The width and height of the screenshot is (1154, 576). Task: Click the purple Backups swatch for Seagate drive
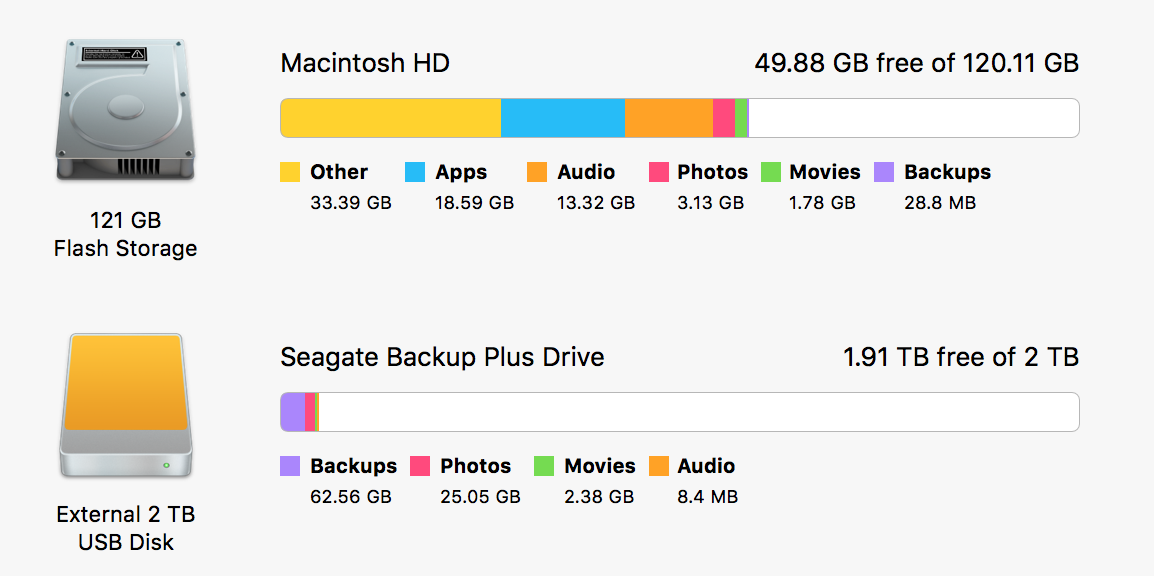tap(288, 465)
